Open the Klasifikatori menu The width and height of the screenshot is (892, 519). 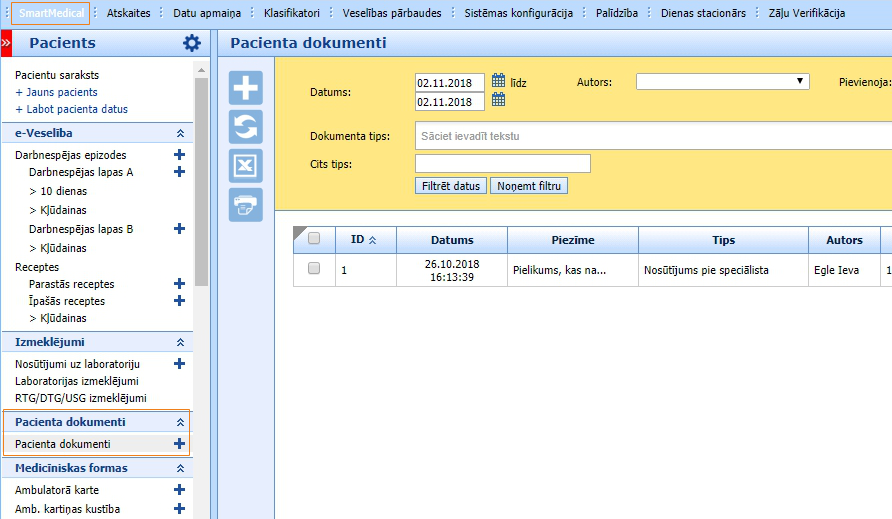(x=291, y=13)
